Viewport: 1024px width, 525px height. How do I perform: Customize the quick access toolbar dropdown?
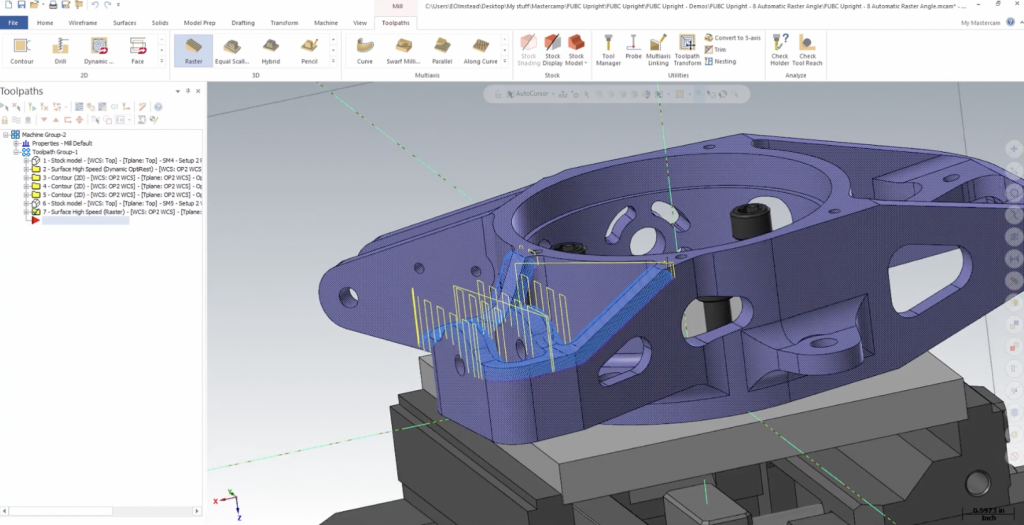tap(119, 5)
